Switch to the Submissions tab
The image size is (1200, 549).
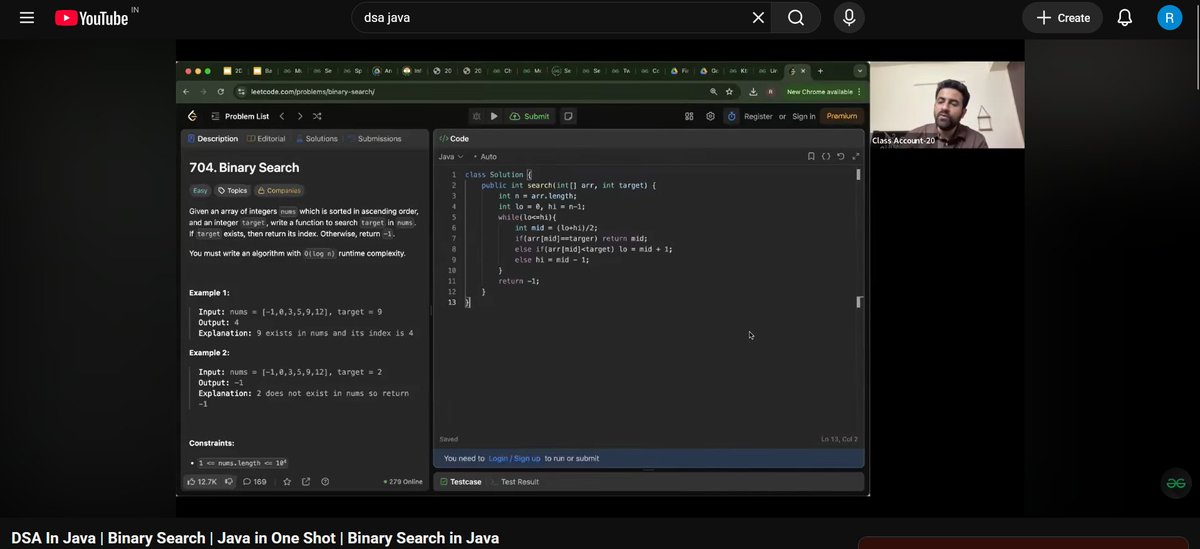(x=374, y=139)
